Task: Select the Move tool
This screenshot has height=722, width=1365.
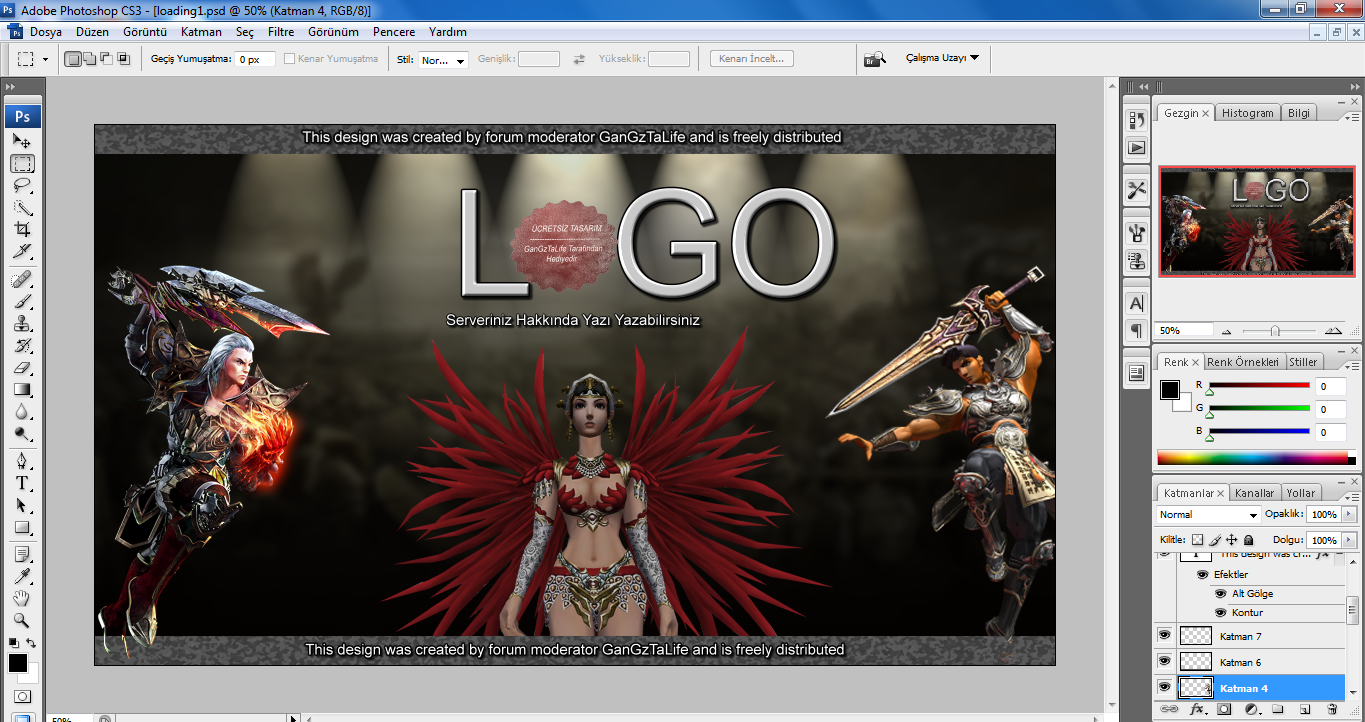Action: click(x=22, y=141)
